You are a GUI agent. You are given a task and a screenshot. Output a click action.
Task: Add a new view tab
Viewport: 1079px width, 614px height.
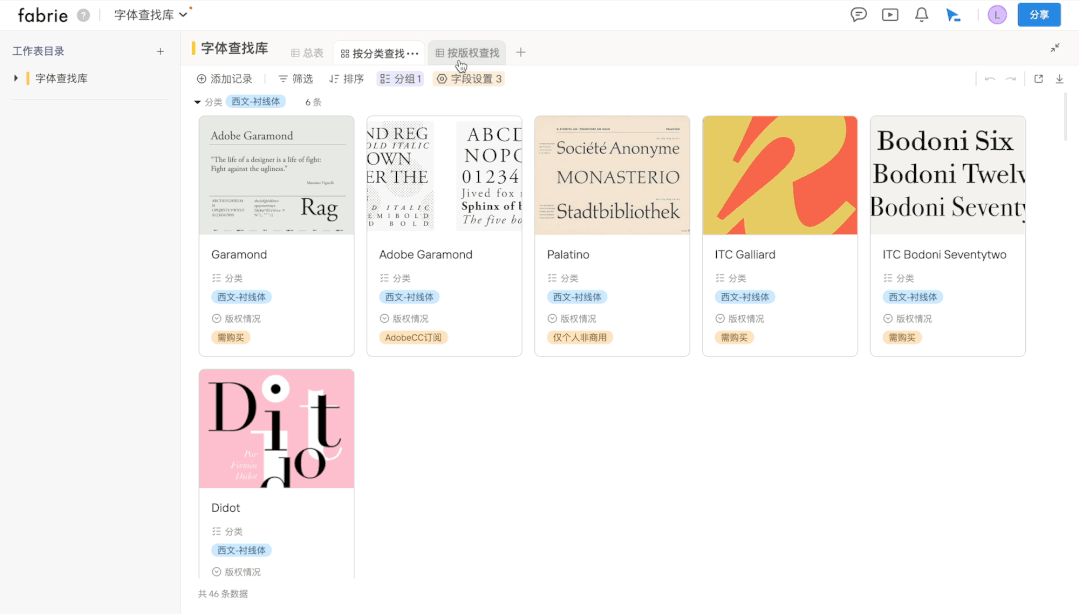[x=521, y=52]
